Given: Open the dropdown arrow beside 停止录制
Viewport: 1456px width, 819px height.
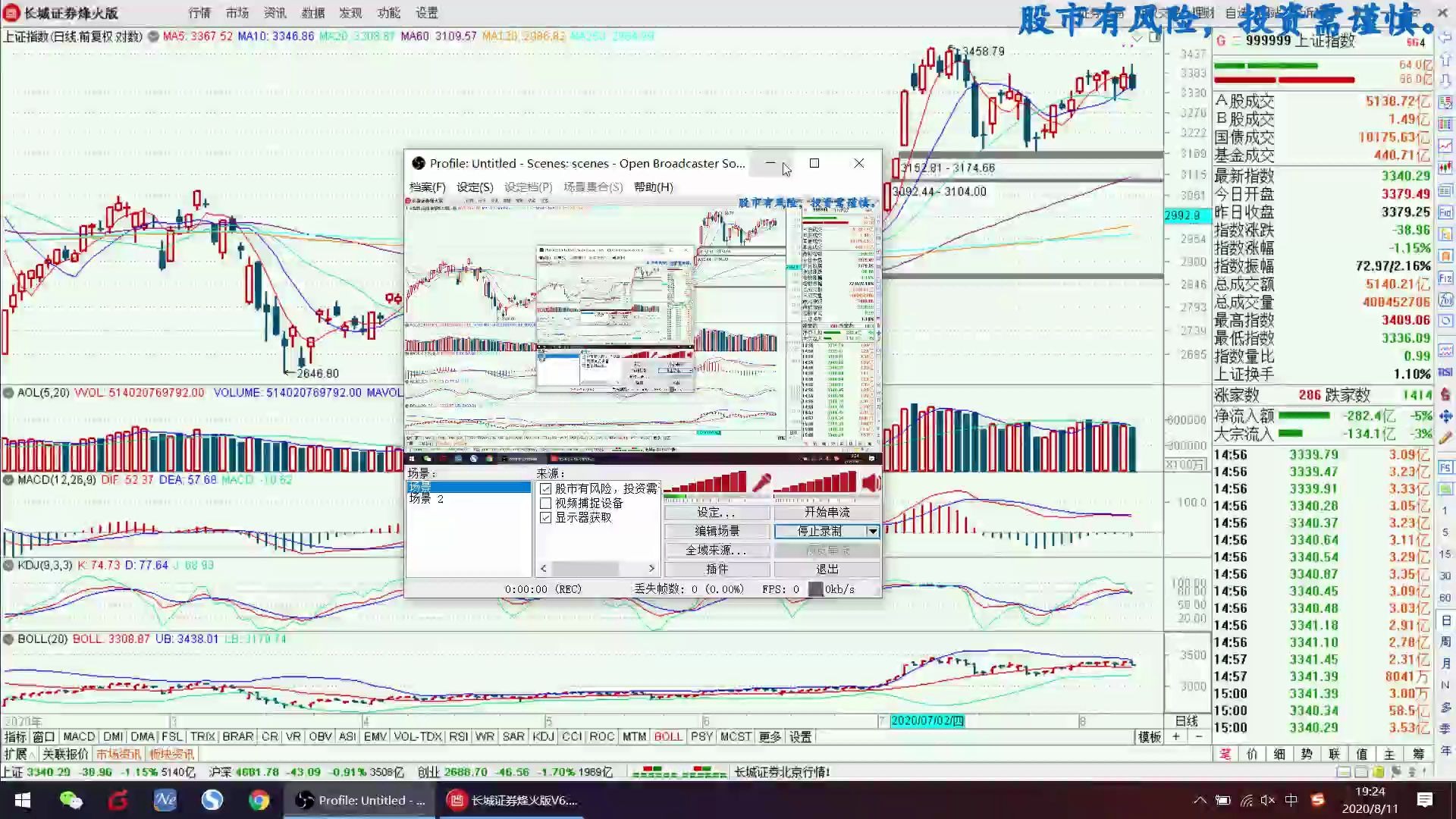Looking at the screenshot, I should click(x=872, y=532).
